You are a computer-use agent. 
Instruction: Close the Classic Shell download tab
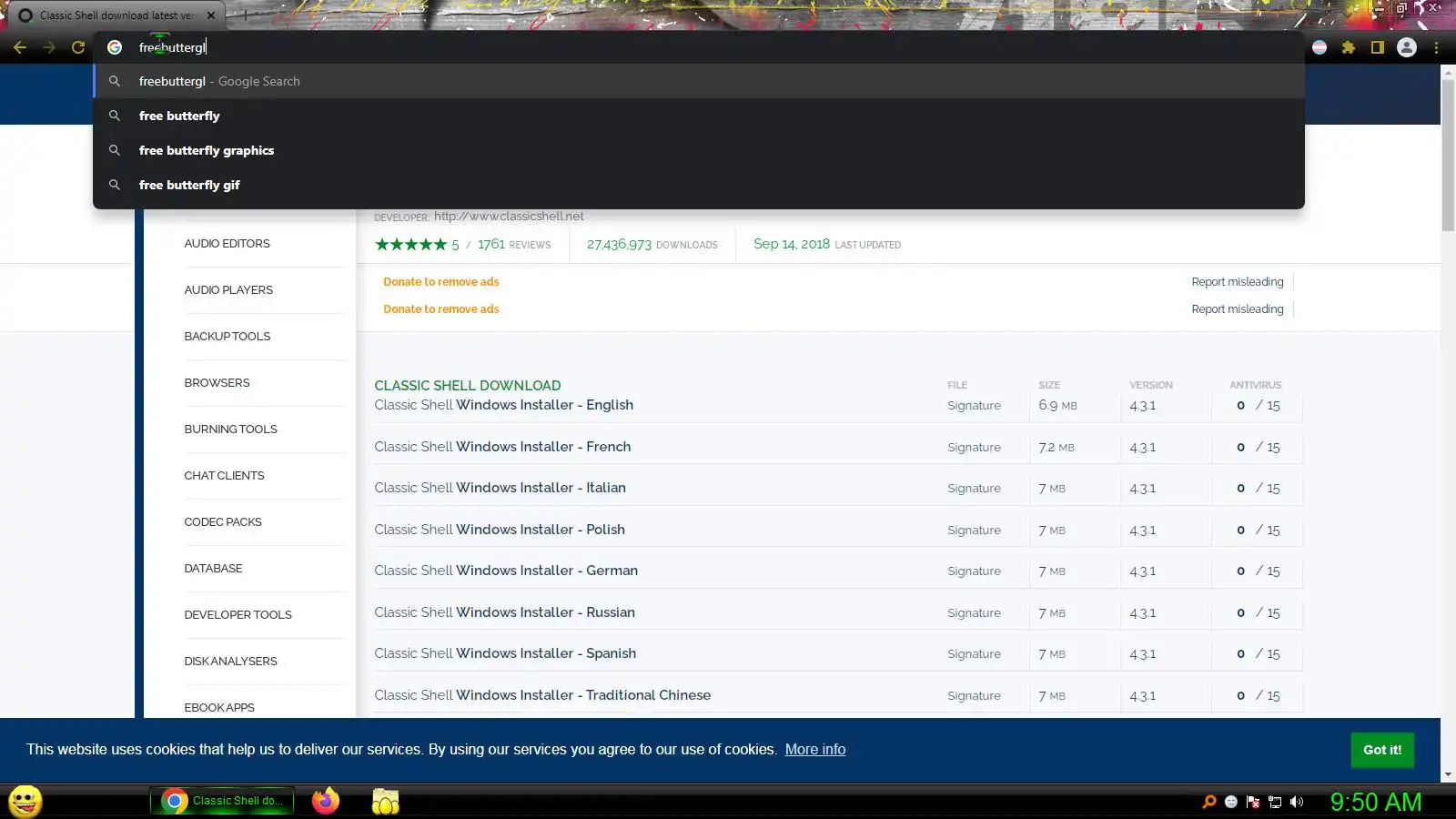[x=211, y=15]
